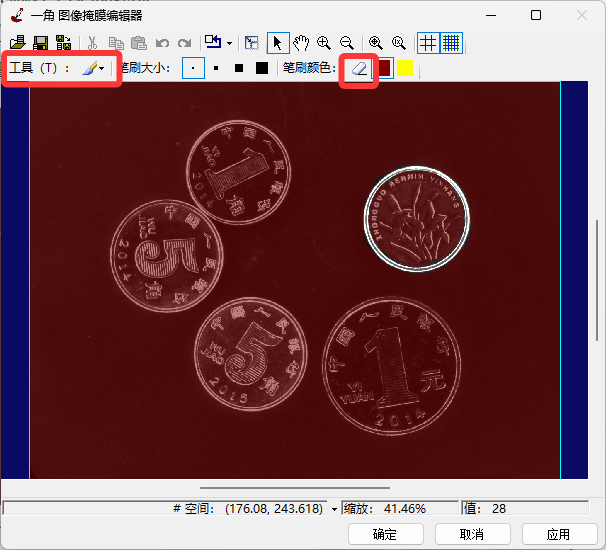Click the 缩放 41.46% field

click(400, 509)
